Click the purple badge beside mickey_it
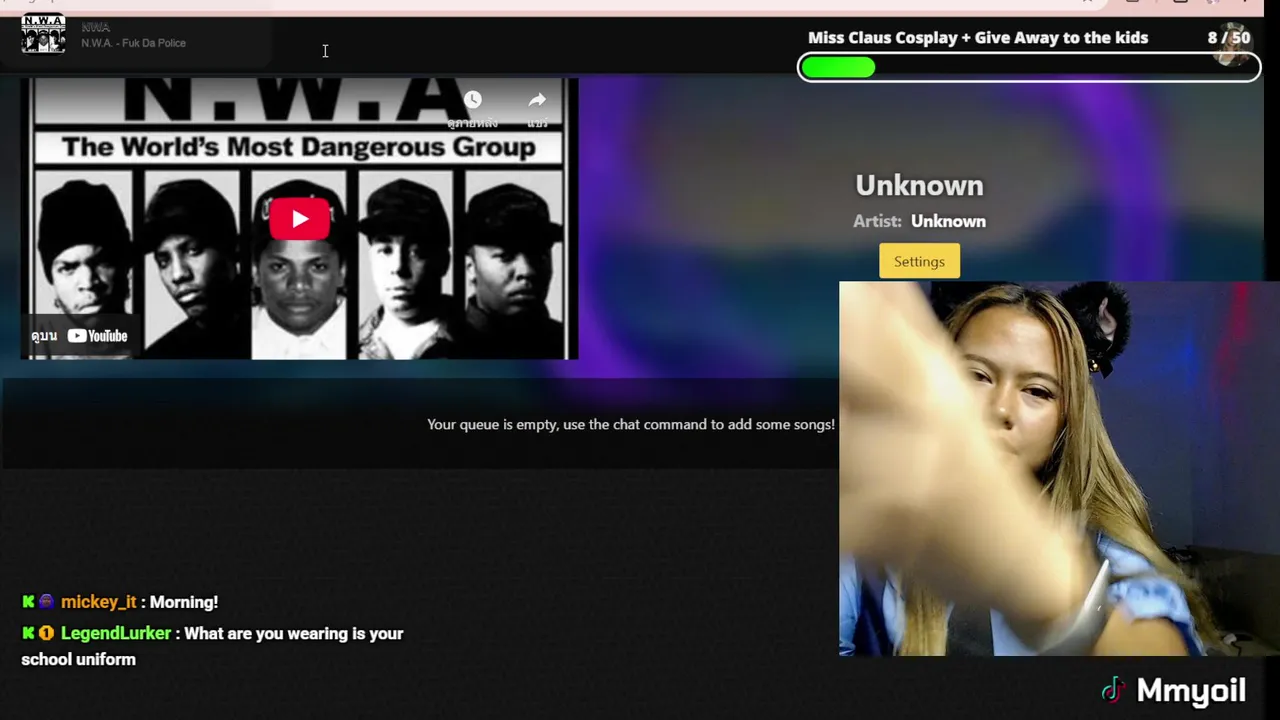This screenshot has width=1280, height=720. (46, 602)
